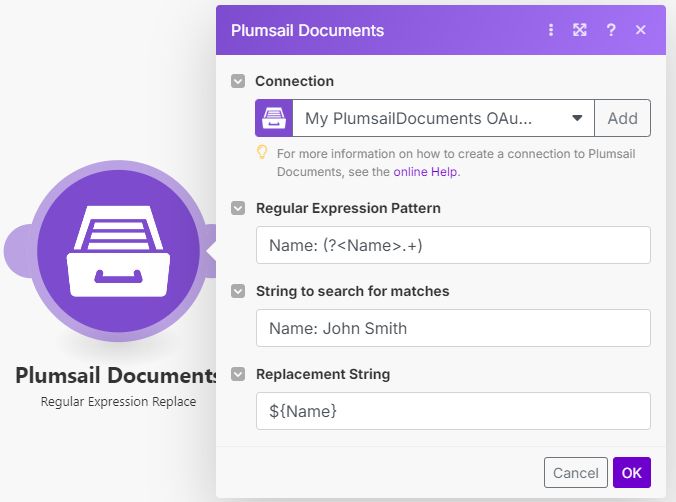Click the Regular Expression Pattern input field

tap(453, 245)
